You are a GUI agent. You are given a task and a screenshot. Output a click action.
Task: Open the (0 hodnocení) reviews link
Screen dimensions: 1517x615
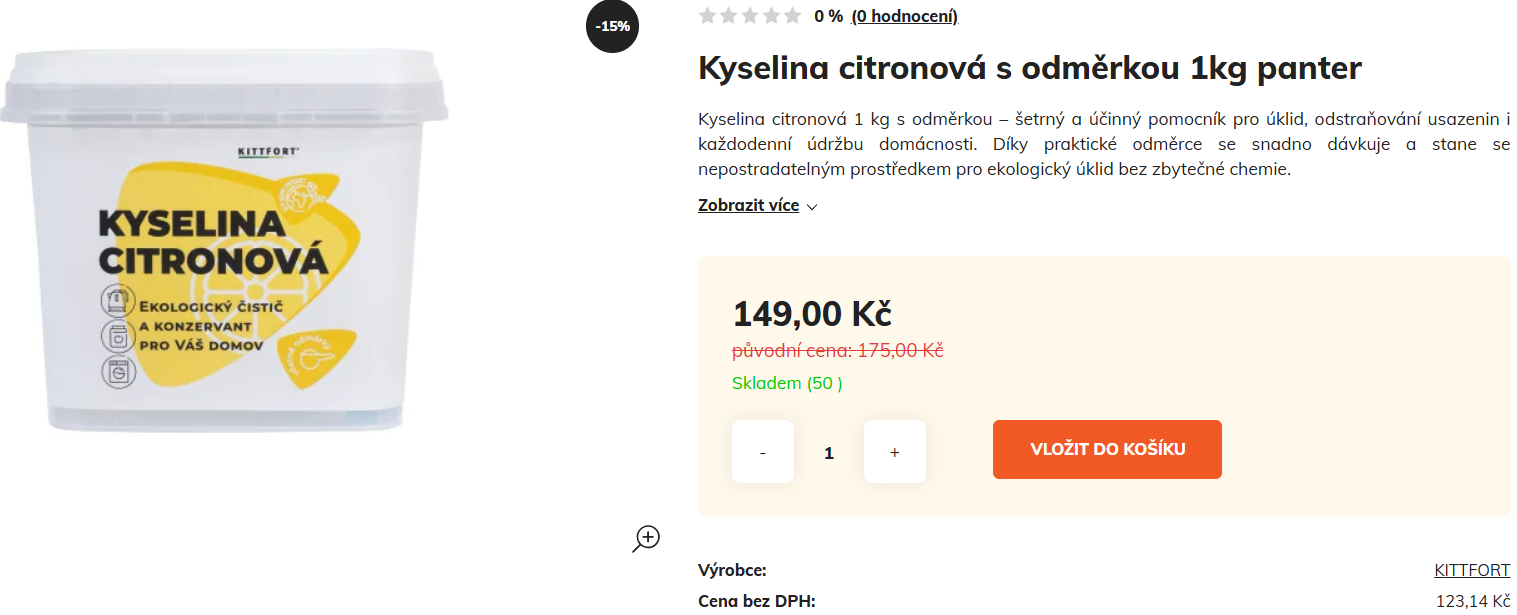904,16
